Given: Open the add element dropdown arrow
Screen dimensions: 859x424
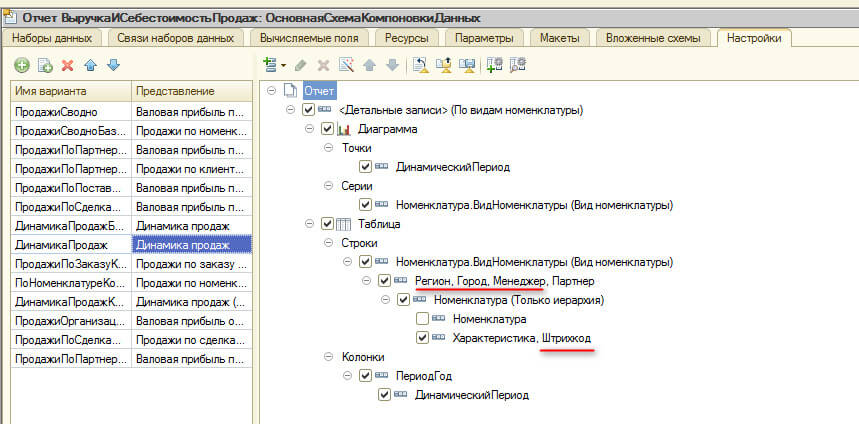Looking at the screenshot, I should coord(283,65).
